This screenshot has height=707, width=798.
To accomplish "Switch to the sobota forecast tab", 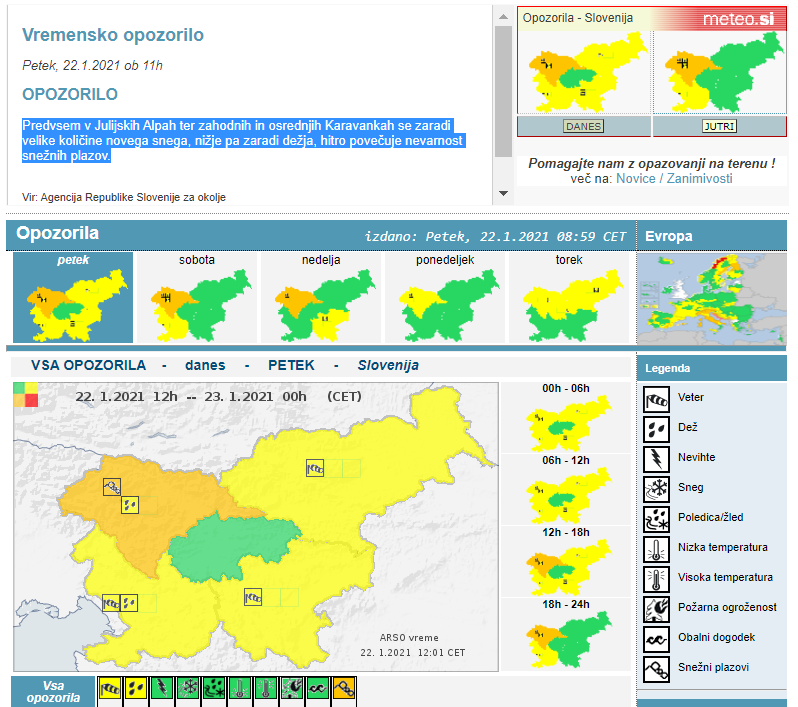I will pyautogui.click(x=196, y=297).
